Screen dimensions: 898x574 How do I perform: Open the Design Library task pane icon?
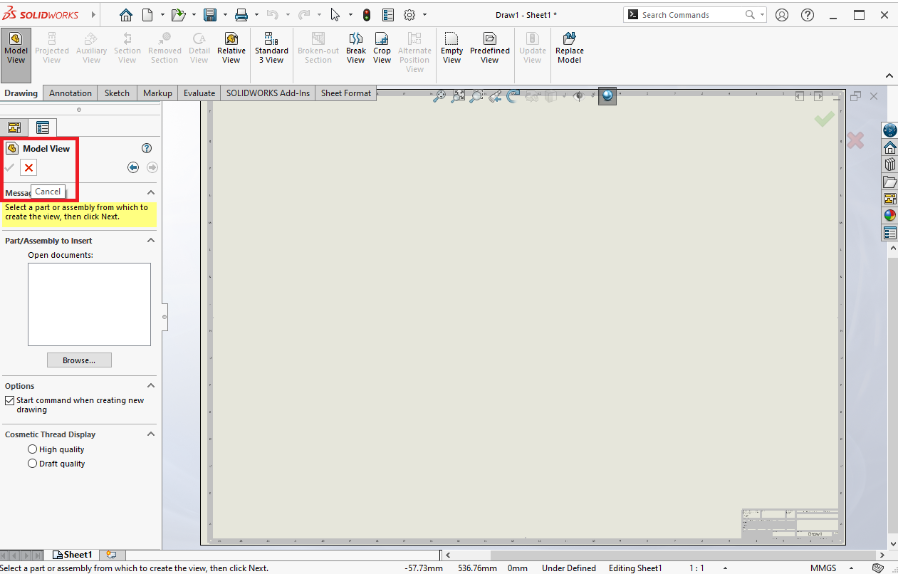889,165
